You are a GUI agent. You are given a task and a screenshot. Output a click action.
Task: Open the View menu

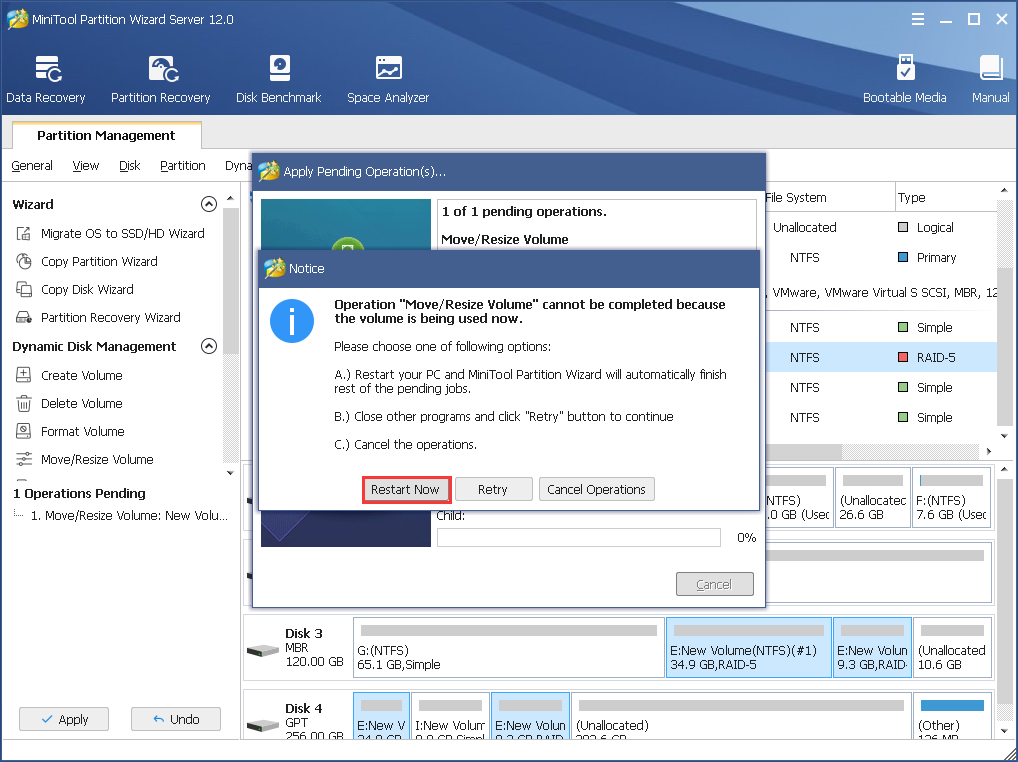click(x=85, y=166)
